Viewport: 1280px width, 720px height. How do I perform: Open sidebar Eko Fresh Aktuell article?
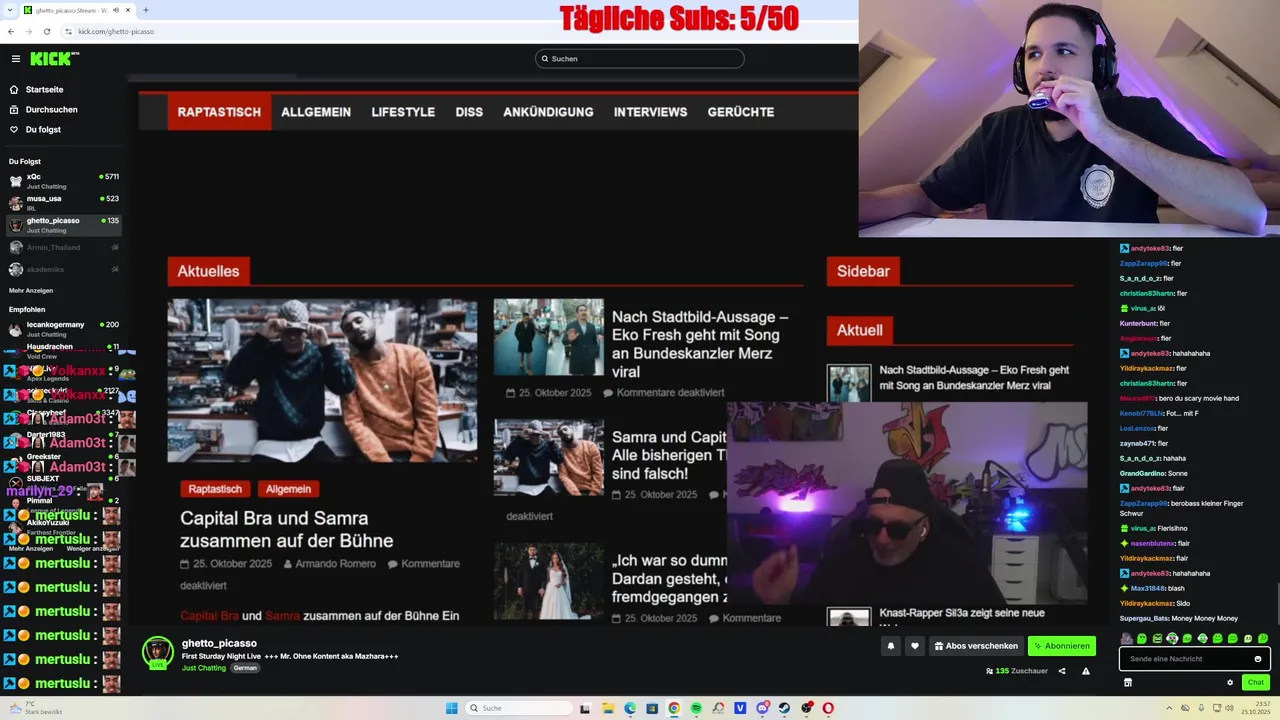coord(974,377)
